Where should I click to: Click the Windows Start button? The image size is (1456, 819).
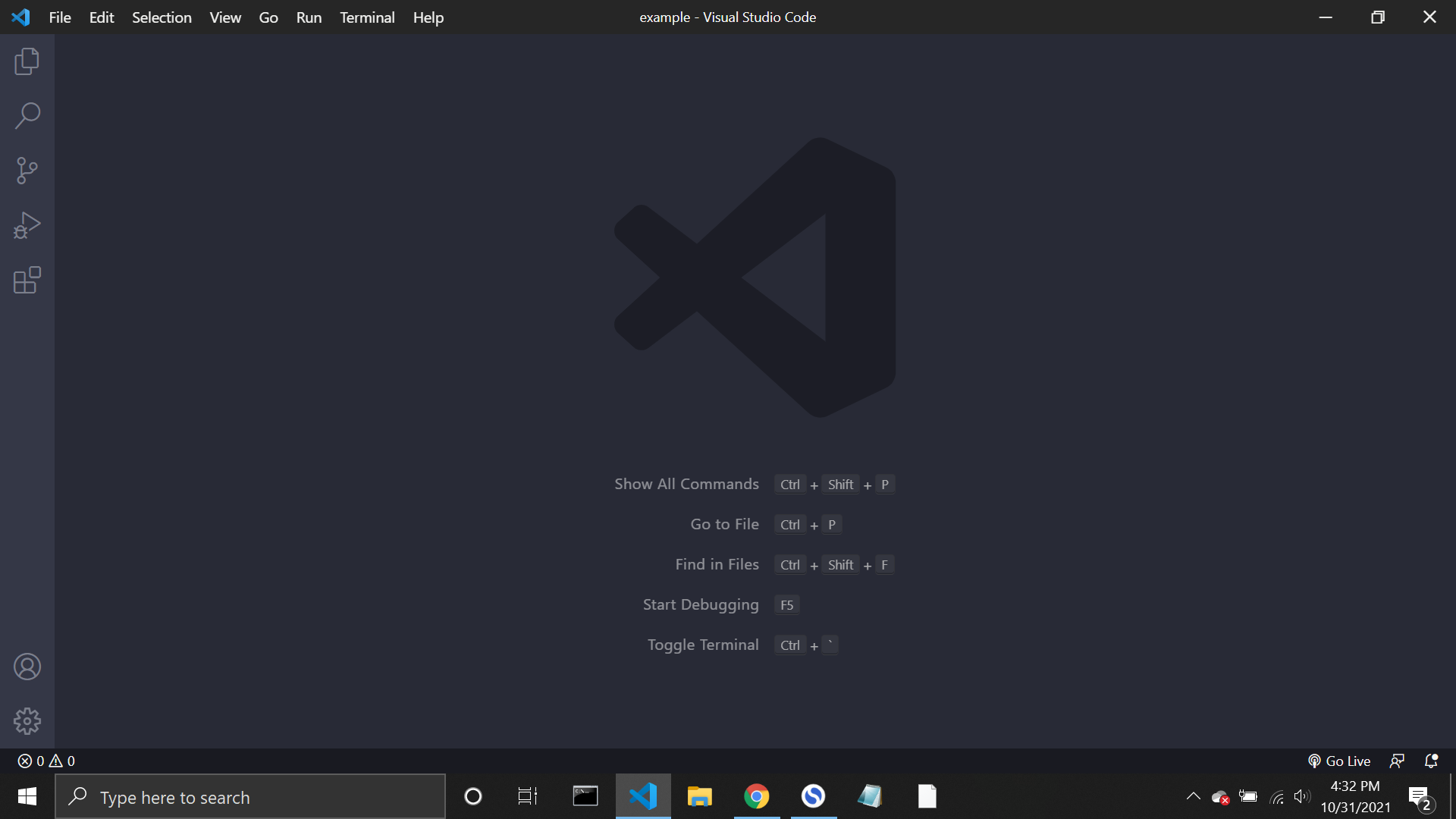click(27, 796)
